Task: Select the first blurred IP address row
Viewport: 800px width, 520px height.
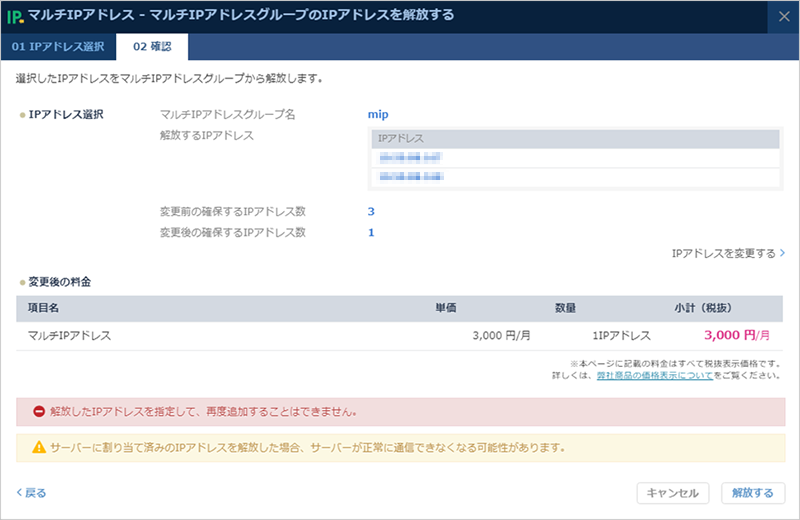Action: tap(574, 158)
